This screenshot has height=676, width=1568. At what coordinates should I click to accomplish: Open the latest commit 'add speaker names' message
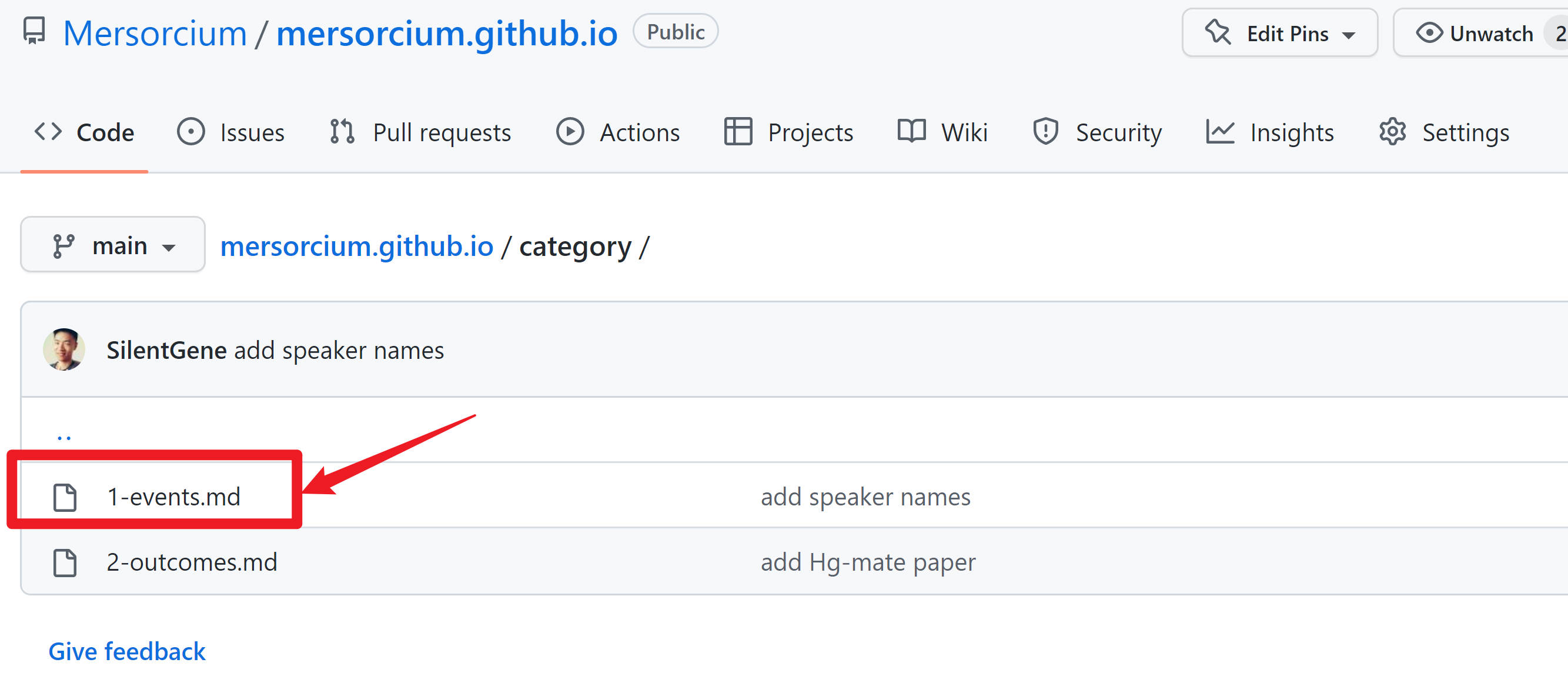(339, 351)
